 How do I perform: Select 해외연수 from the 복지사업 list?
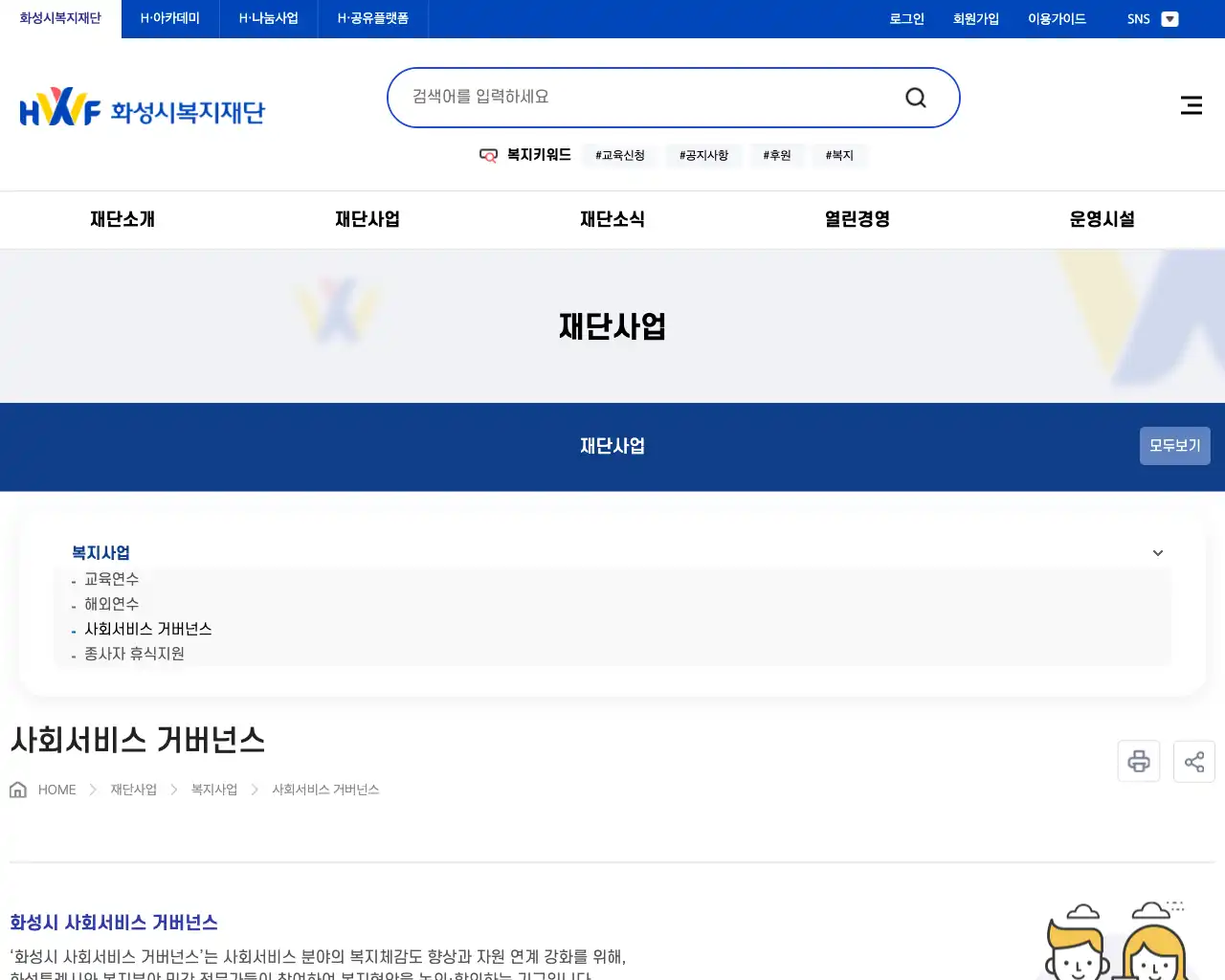point(111,604)
